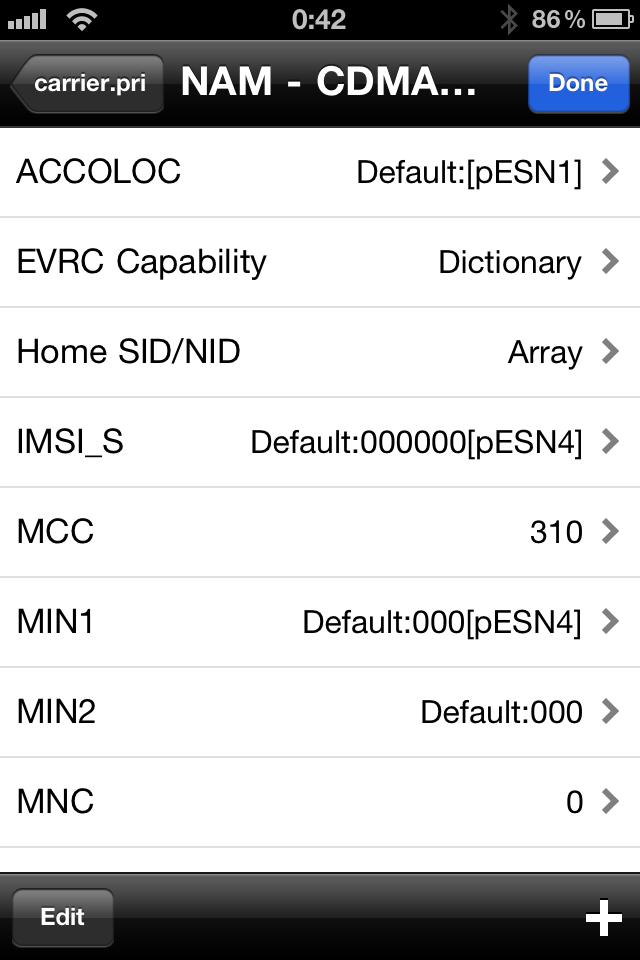Tap the battery indicator icon
The width and height of the screenshot is (640, 960).
click(612, 20)
